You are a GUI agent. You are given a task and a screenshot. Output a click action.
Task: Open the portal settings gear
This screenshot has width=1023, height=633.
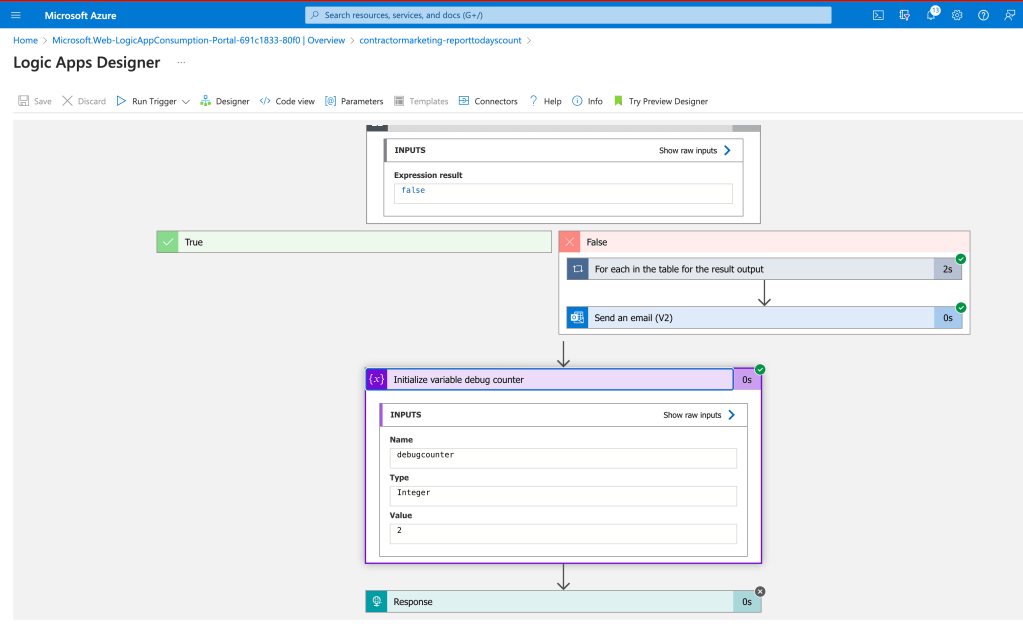957,15
